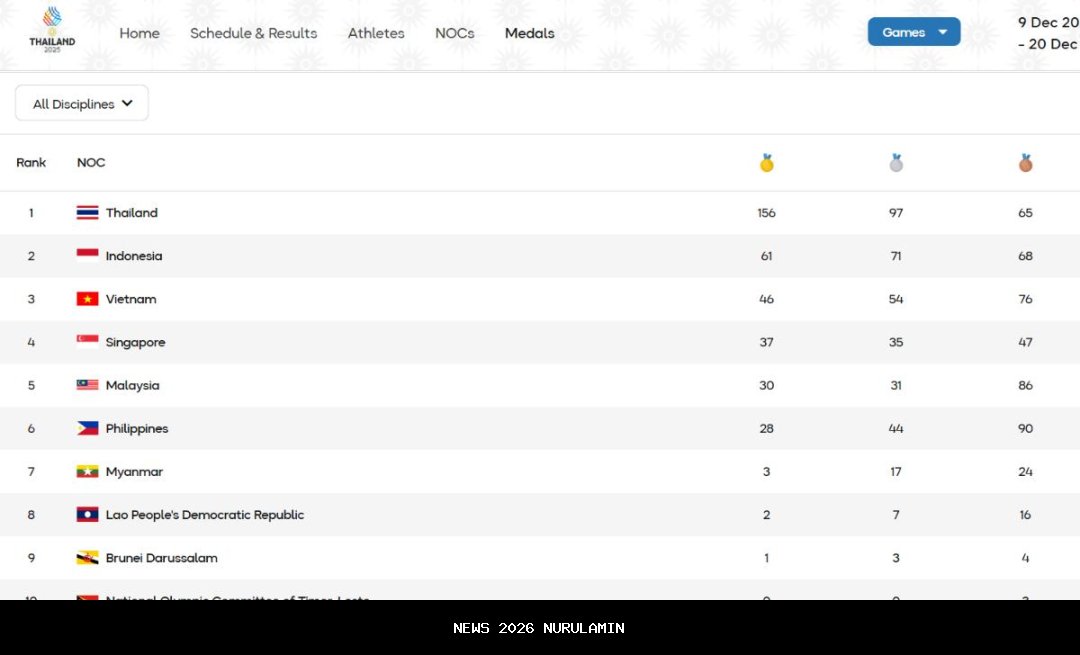Click the Philippines flag icon

pyautogui.click(x=88, y=428)
